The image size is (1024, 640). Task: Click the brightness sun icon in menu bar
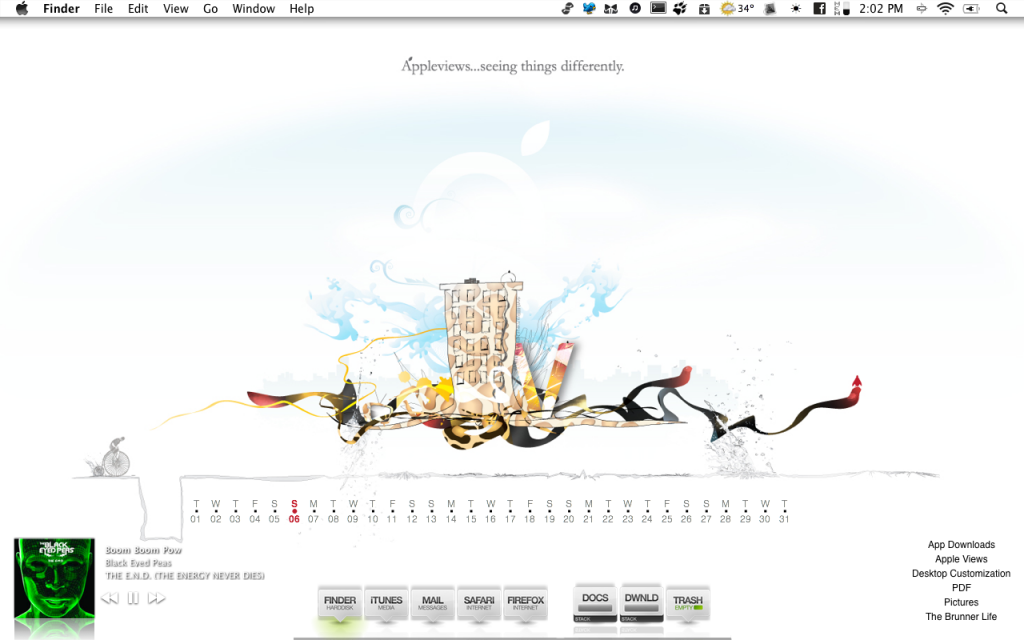click(x=795, y=8)
